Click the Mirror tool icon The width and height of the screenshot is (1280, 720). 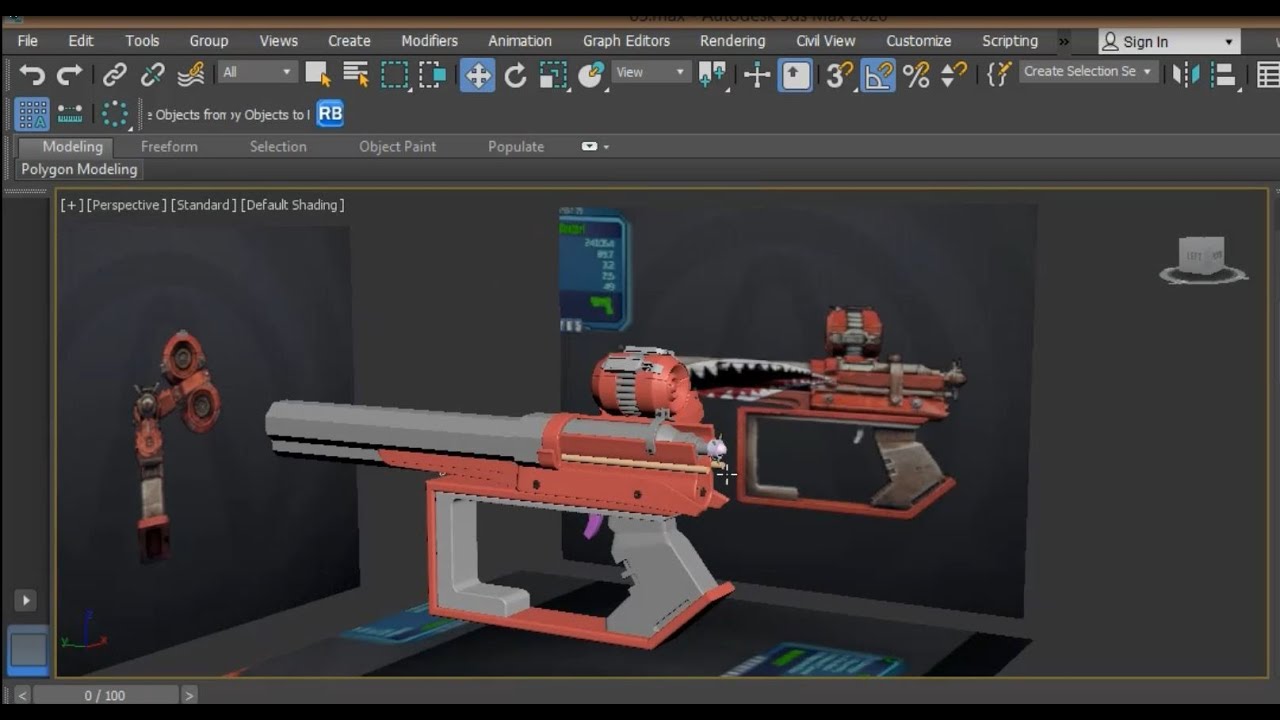(x=1185, y=74)
